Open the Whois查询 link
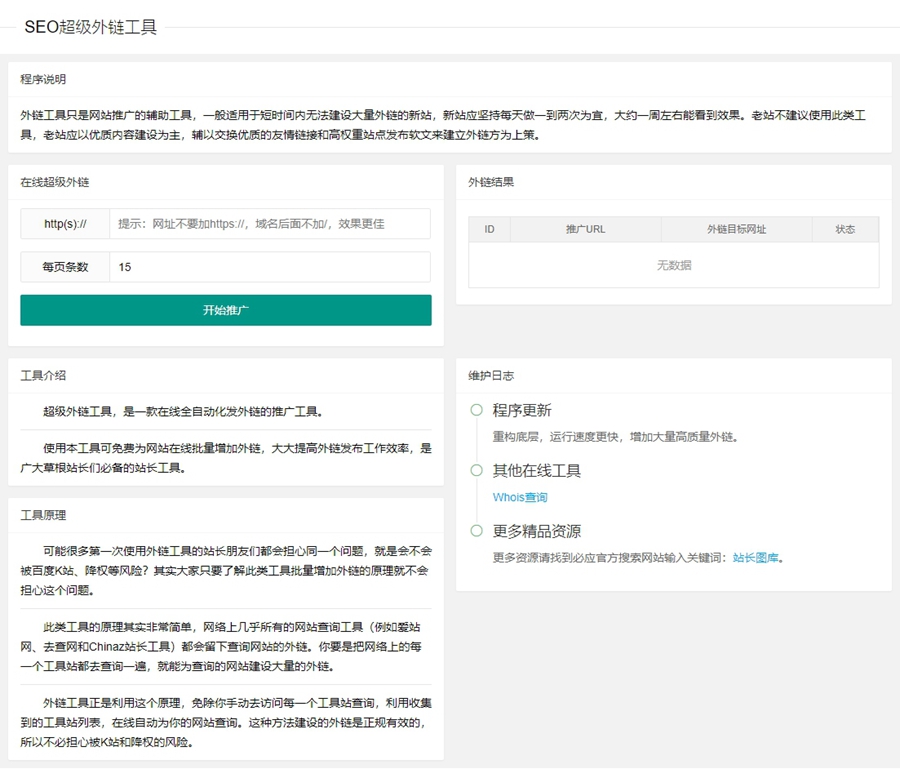Image resolution: width=900 pixels, height=769 pixels. 520,497
